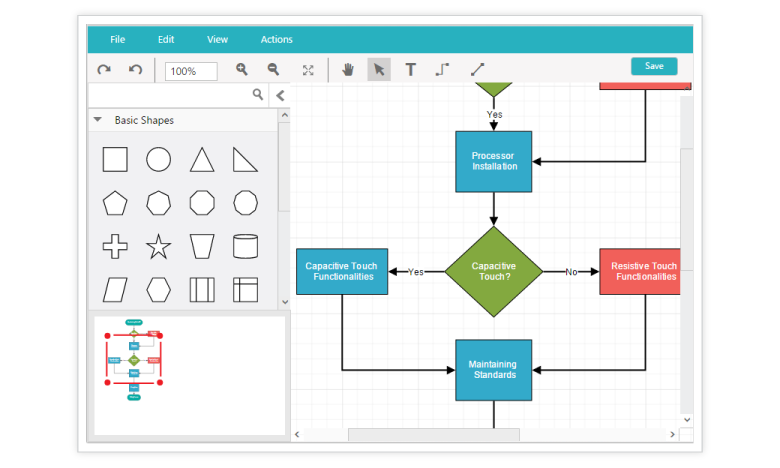Activate the pointer select tool

coord(379,70)
